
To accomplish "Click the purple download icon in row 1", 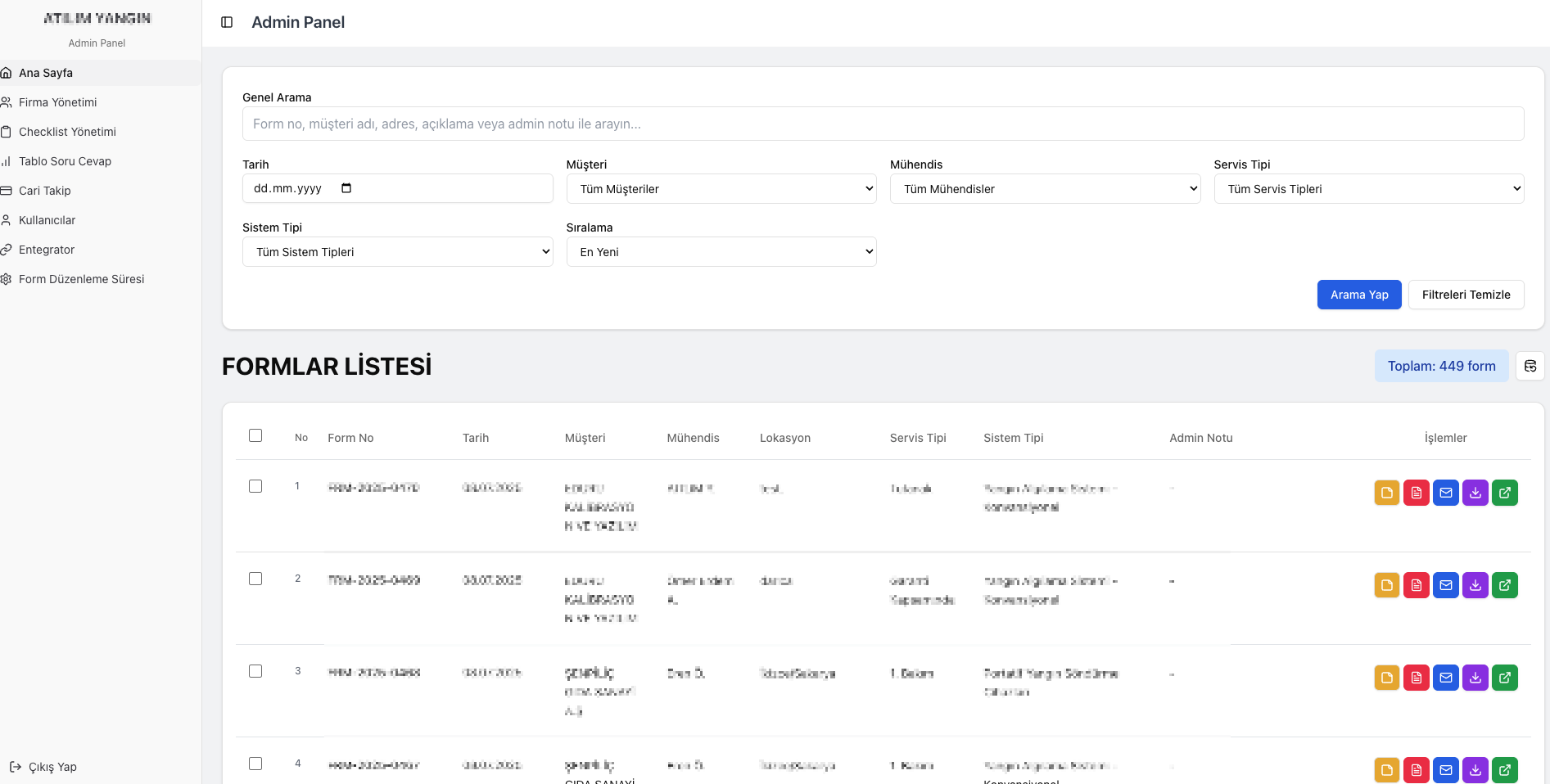I will pyautogui.click(x=1475, y=493).
